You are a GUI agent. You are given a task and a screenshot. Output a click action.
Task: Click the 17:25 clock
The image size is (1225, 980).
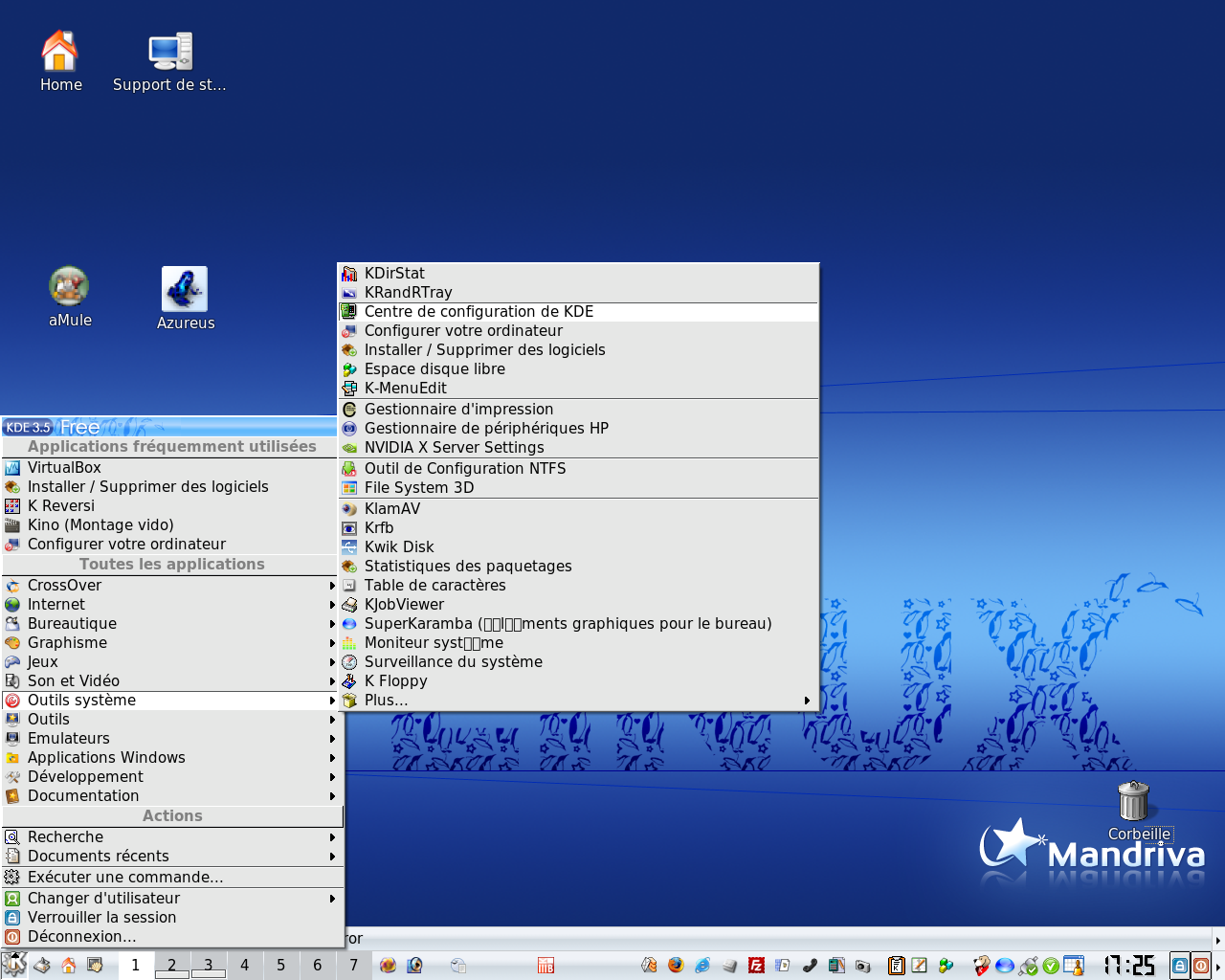(1130, 965)
